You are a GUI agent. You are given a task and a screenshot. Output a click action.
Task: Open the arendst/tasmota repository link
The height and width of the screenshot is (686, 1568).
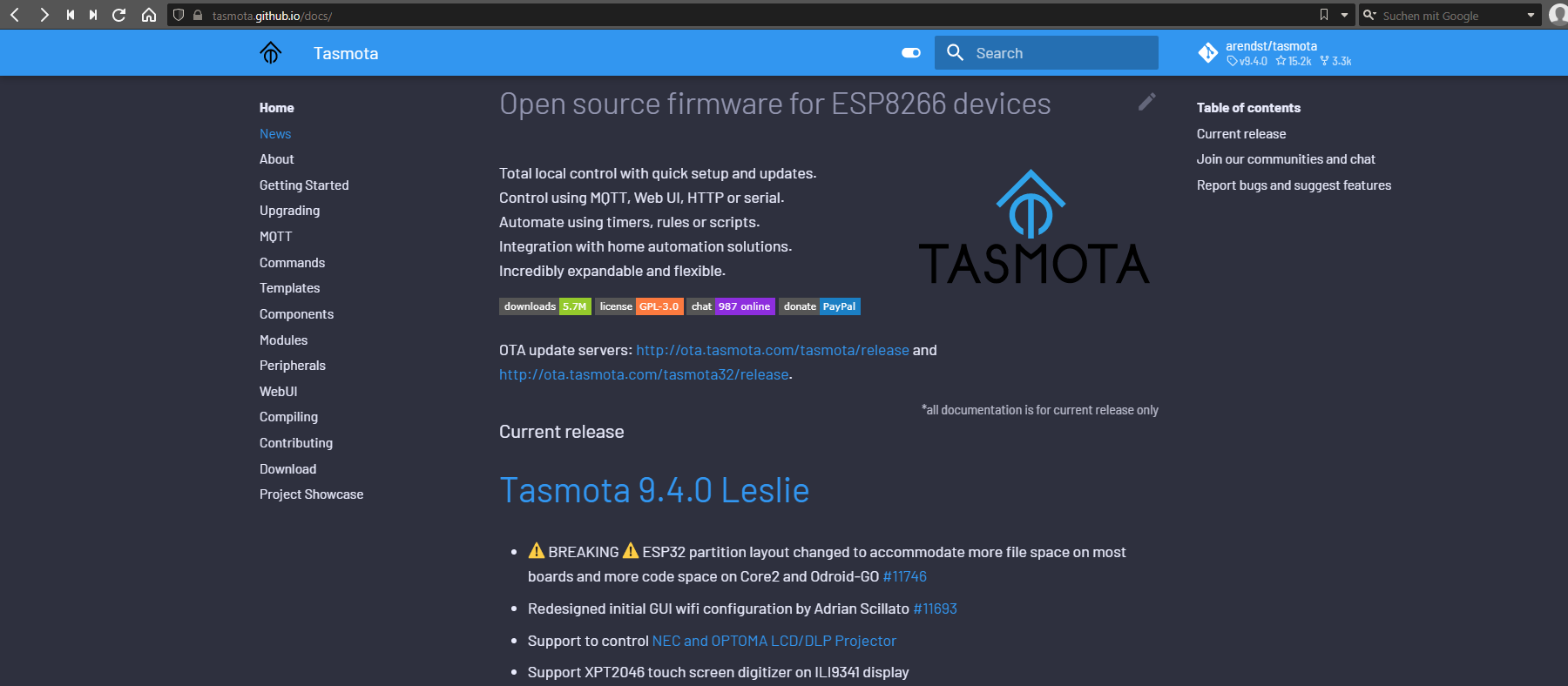[x=1272, y=46]
